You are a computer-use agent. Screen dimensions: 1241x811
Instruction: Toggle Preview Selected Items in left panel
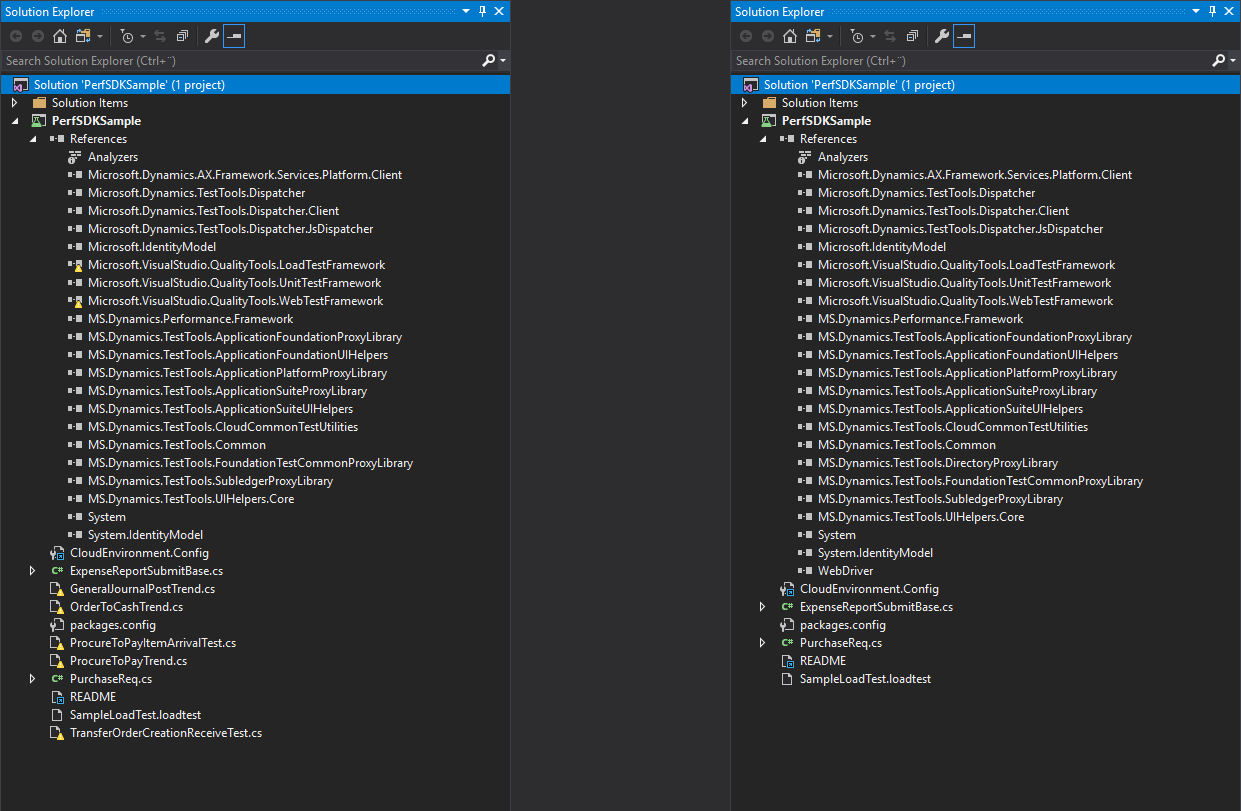point(234,37)
